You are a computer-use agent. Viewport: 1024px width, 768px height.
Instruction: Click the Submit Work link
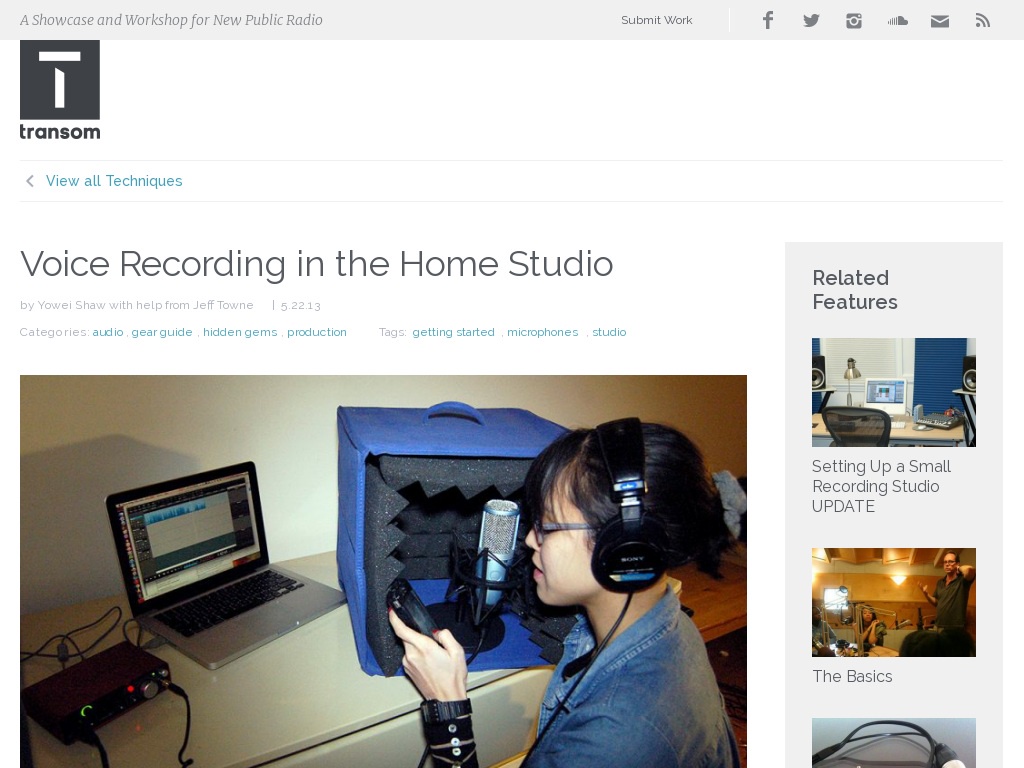click(x=656, y=20)
